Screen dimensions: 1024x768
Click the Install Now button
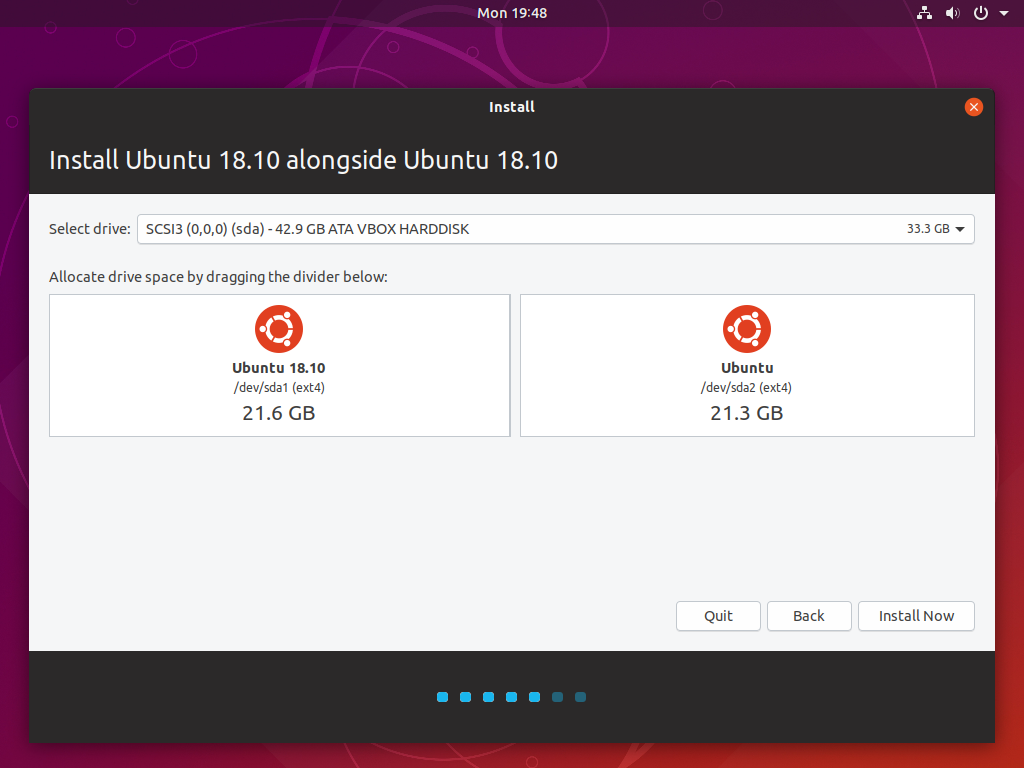916,616
